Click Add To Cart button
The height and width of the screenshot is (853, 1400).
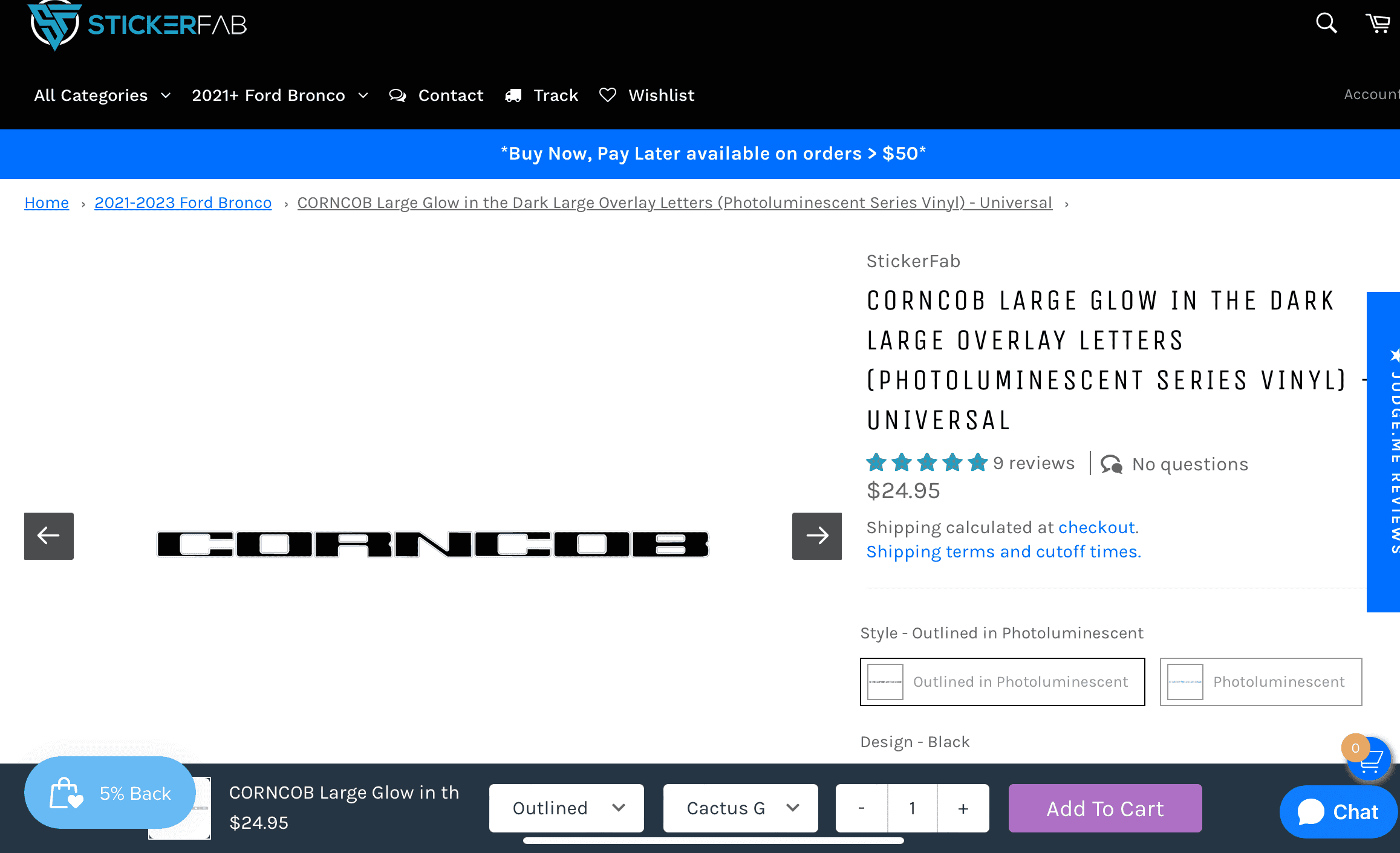[1105, 808]
